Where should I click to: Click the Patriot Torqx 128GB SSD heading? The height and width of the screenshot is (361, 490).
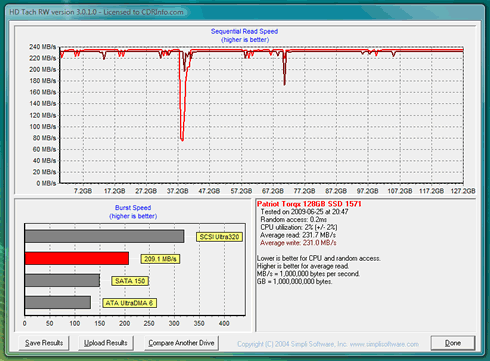[309, 204]
